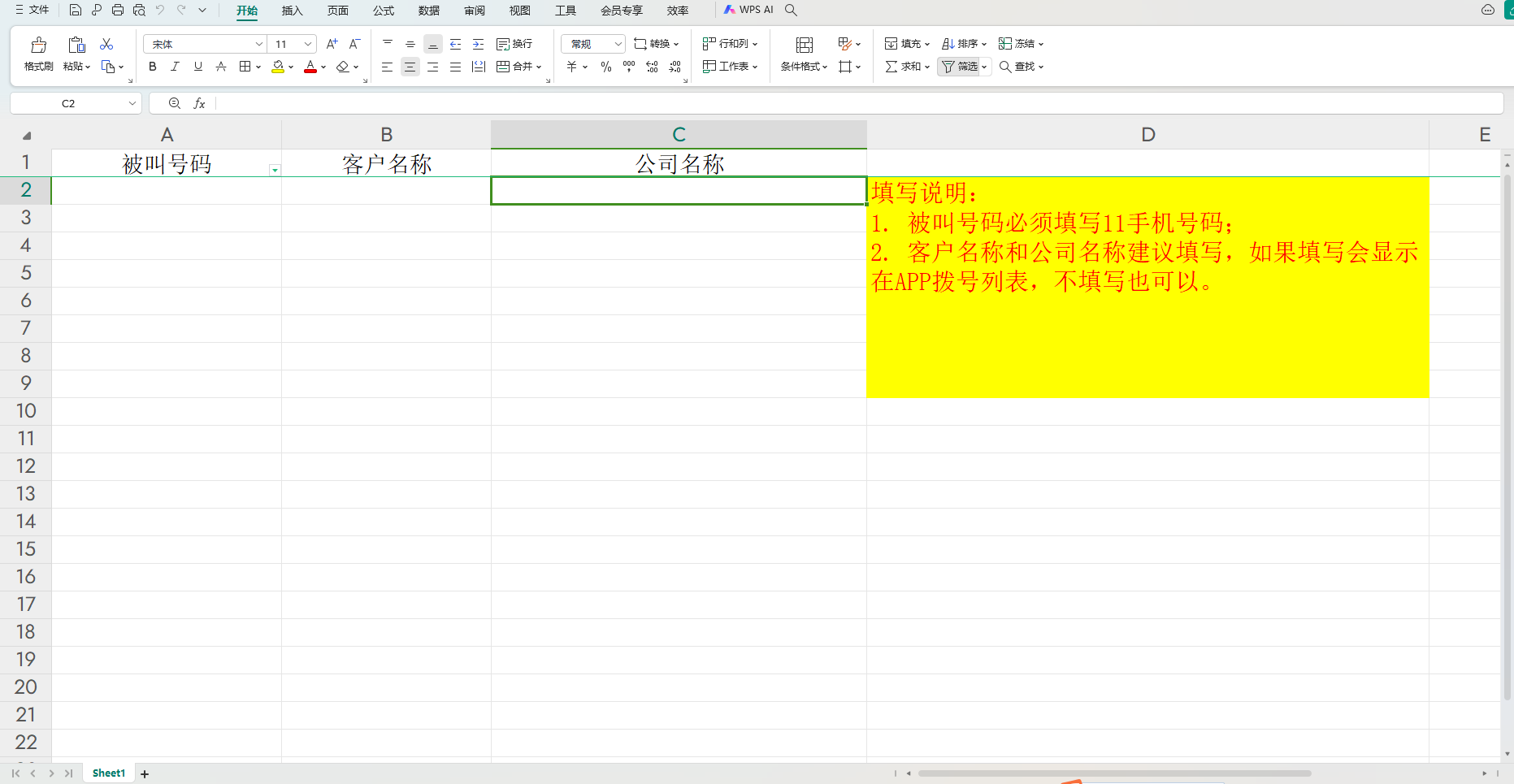Apply the yellow fill color swatch

point(278,67)
